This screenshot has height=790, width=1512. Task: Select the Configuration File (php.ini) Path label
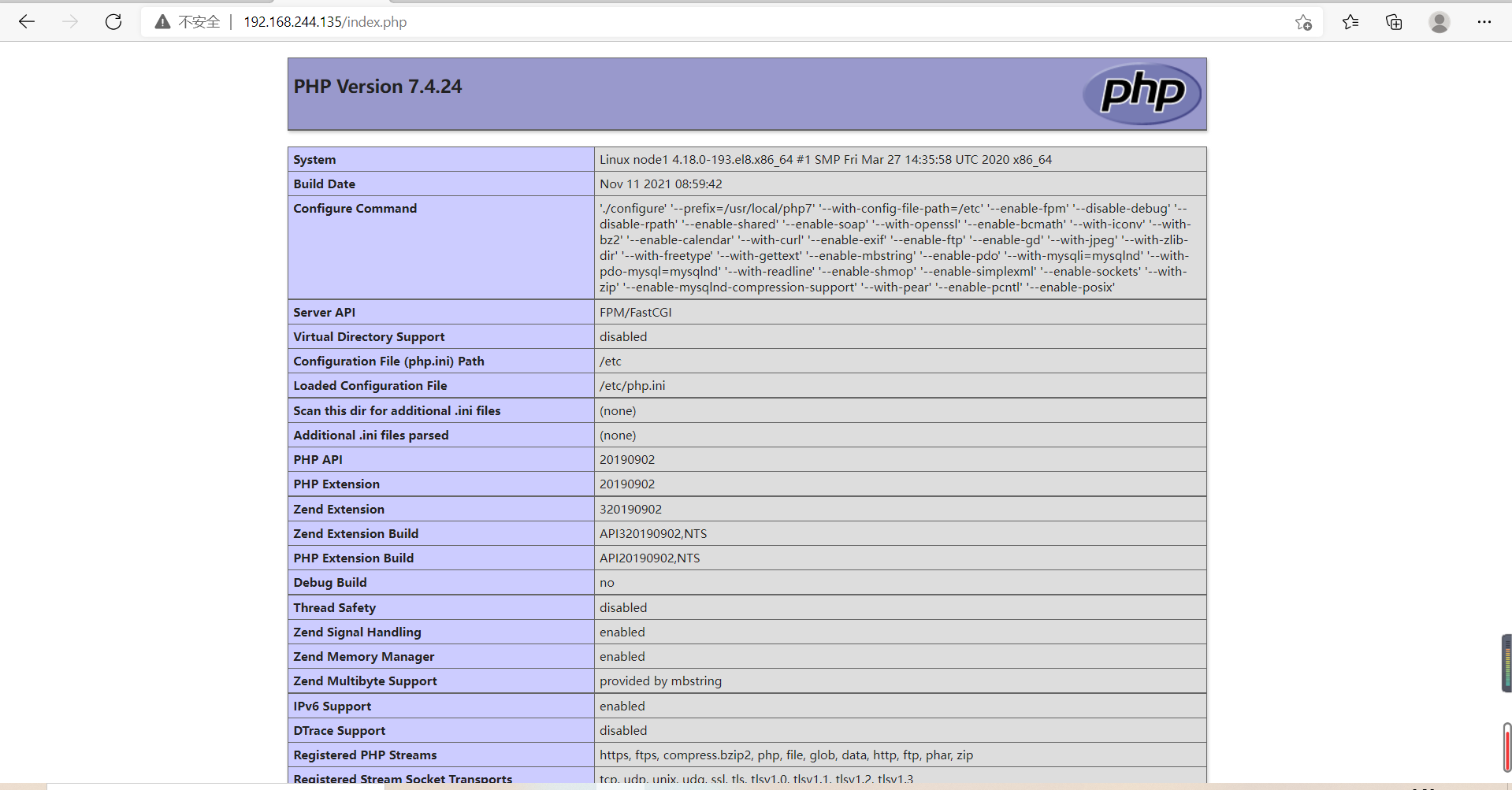point(388,361)
